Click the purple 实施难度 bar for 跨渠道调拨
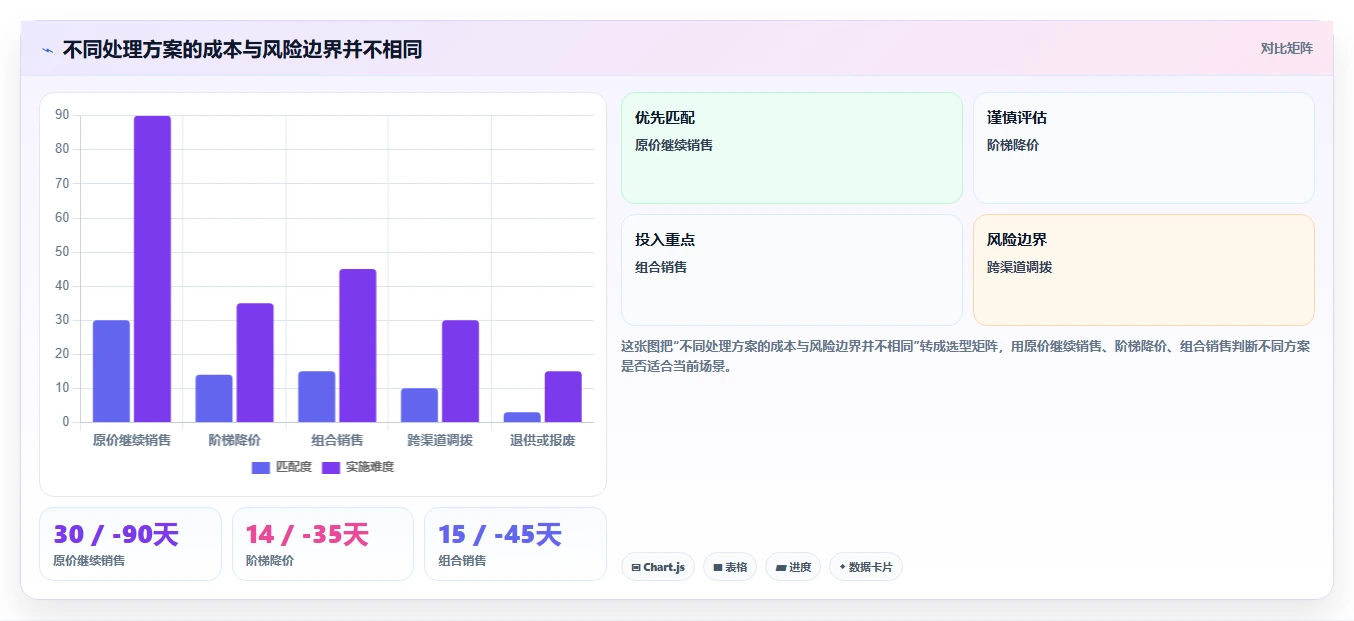 460,371
